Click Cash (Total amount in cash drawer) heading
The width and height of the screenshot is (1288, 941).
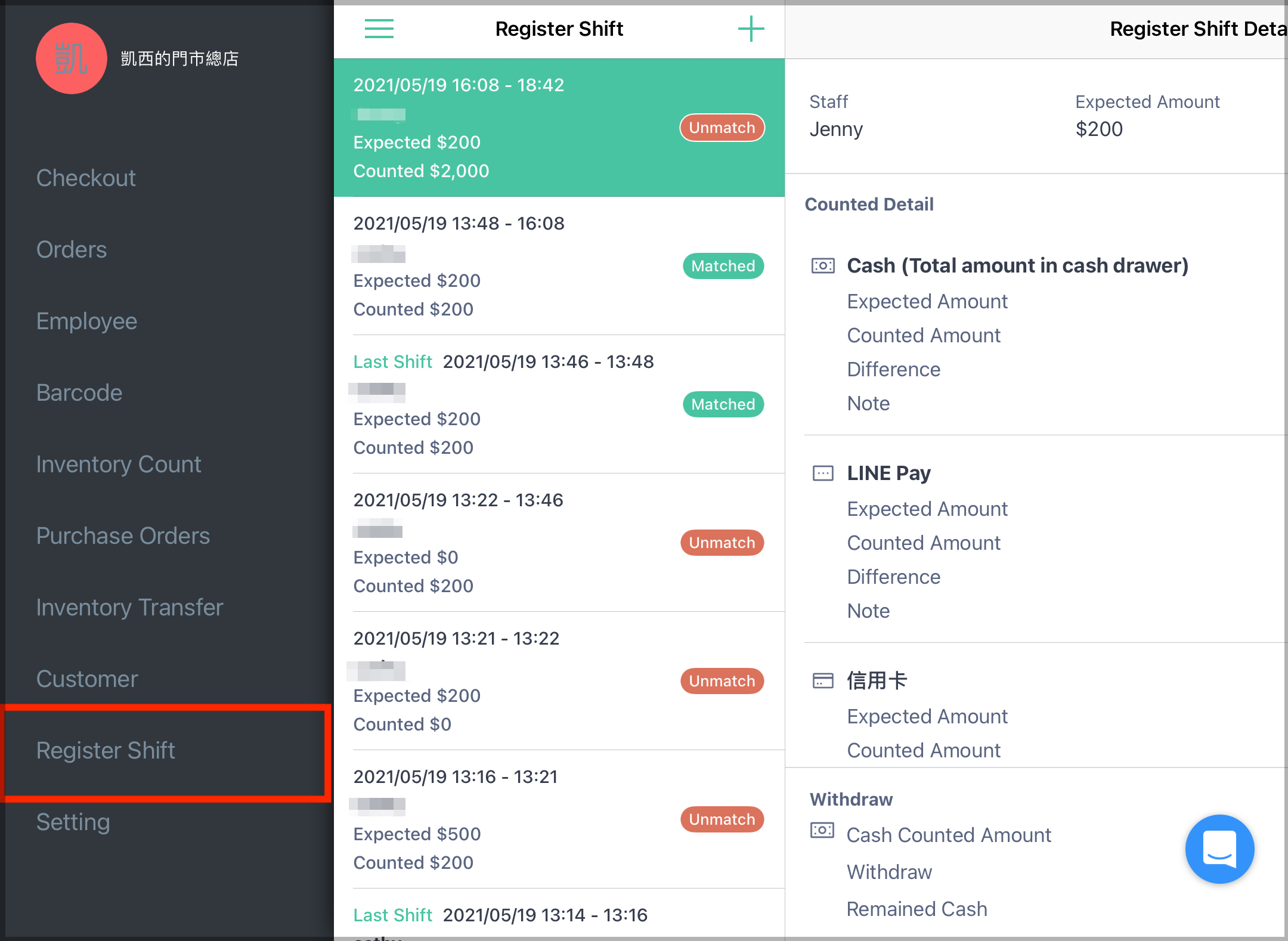pos(1018,265)
